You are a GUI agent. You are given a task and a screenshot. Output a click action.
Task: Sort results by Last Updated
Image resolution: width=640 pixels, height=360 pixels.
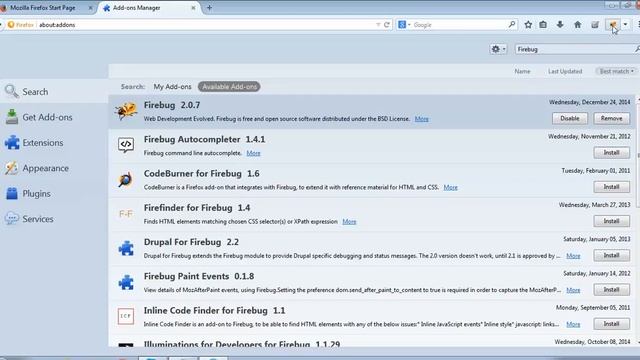coord(565,71)
